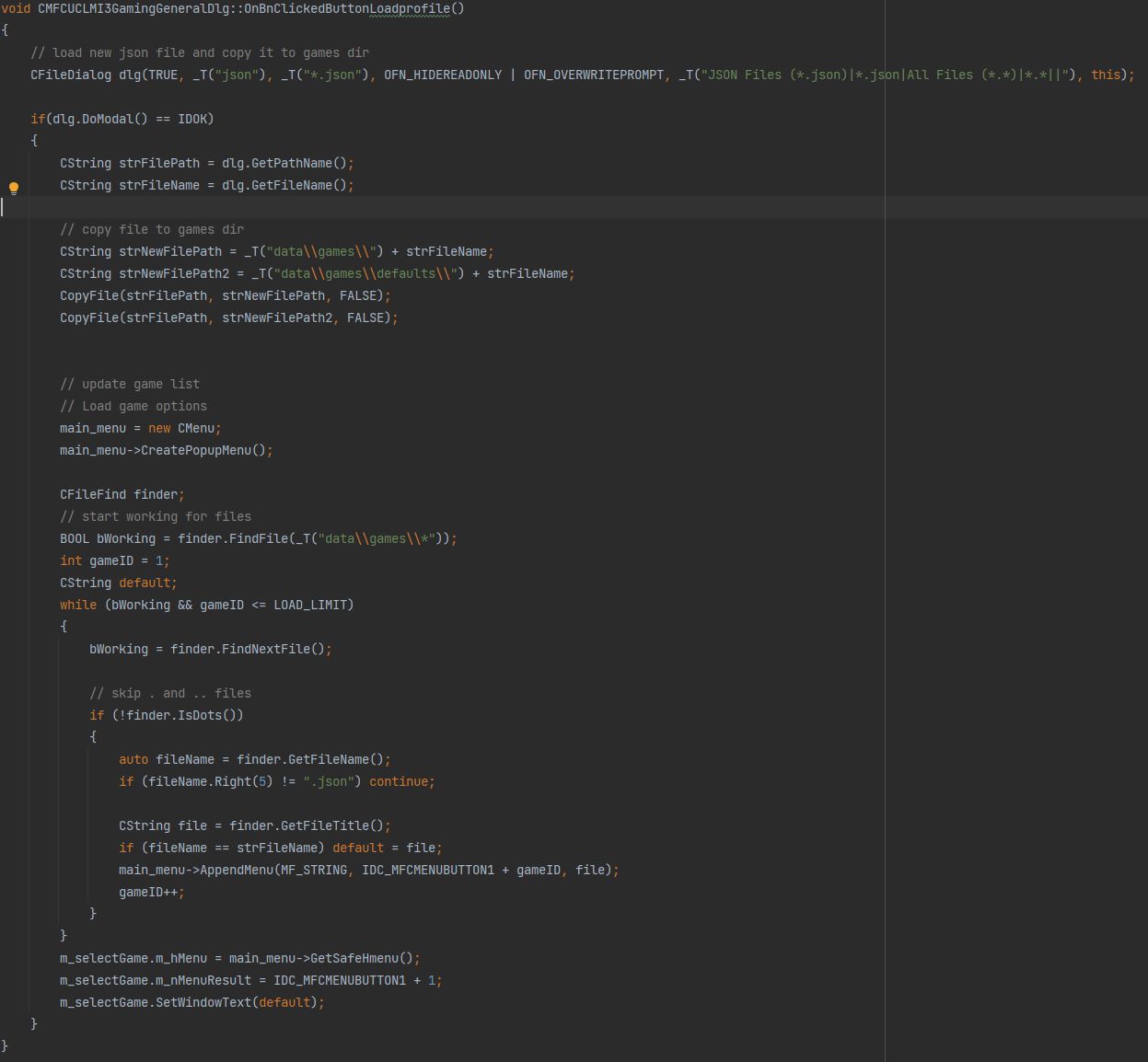Click the OFN_HIDEREADONLY flag

coord(443,75)
